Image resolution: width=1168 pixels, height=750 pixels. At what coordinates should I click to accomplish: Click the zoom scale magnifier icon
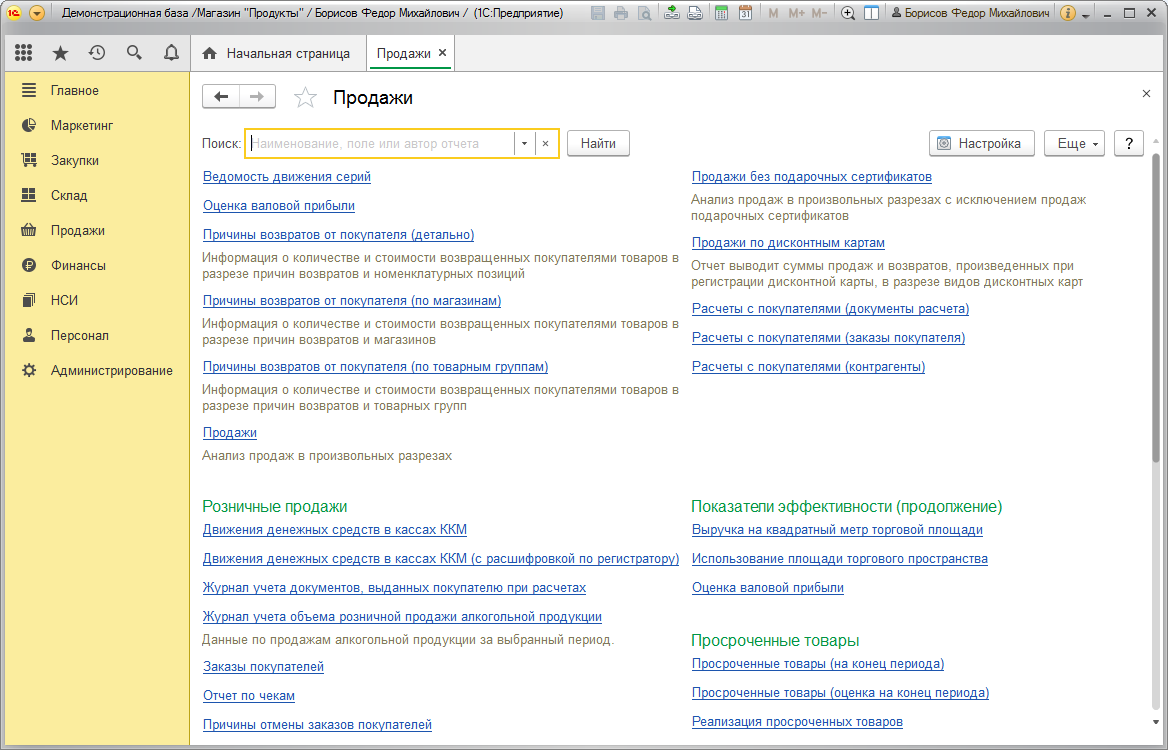[848, 13]
